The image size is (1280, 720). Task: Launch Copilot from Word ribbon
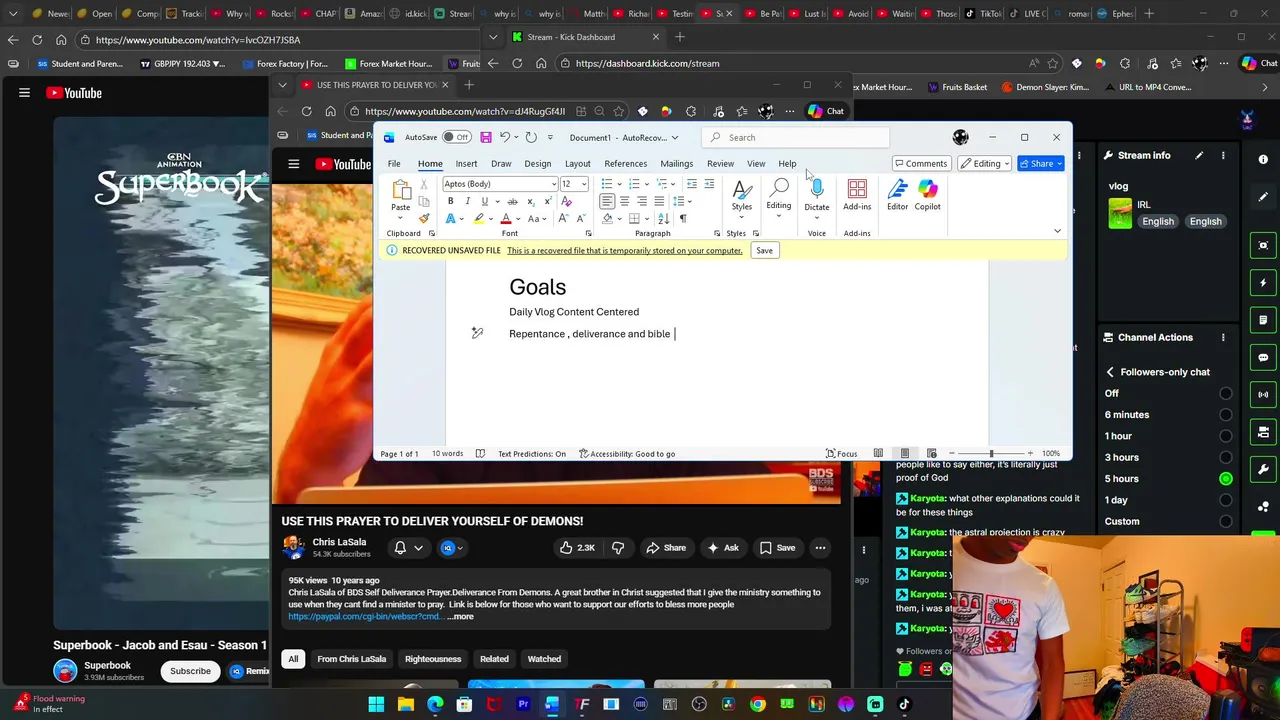coord(928,195)
